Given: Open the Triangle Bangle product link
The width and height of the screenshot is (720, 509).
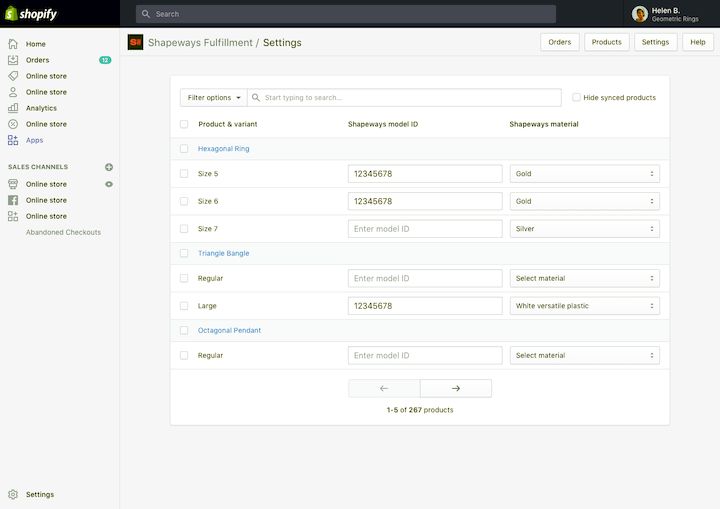Looking at the screenshot, I should [x=223, y=253].
